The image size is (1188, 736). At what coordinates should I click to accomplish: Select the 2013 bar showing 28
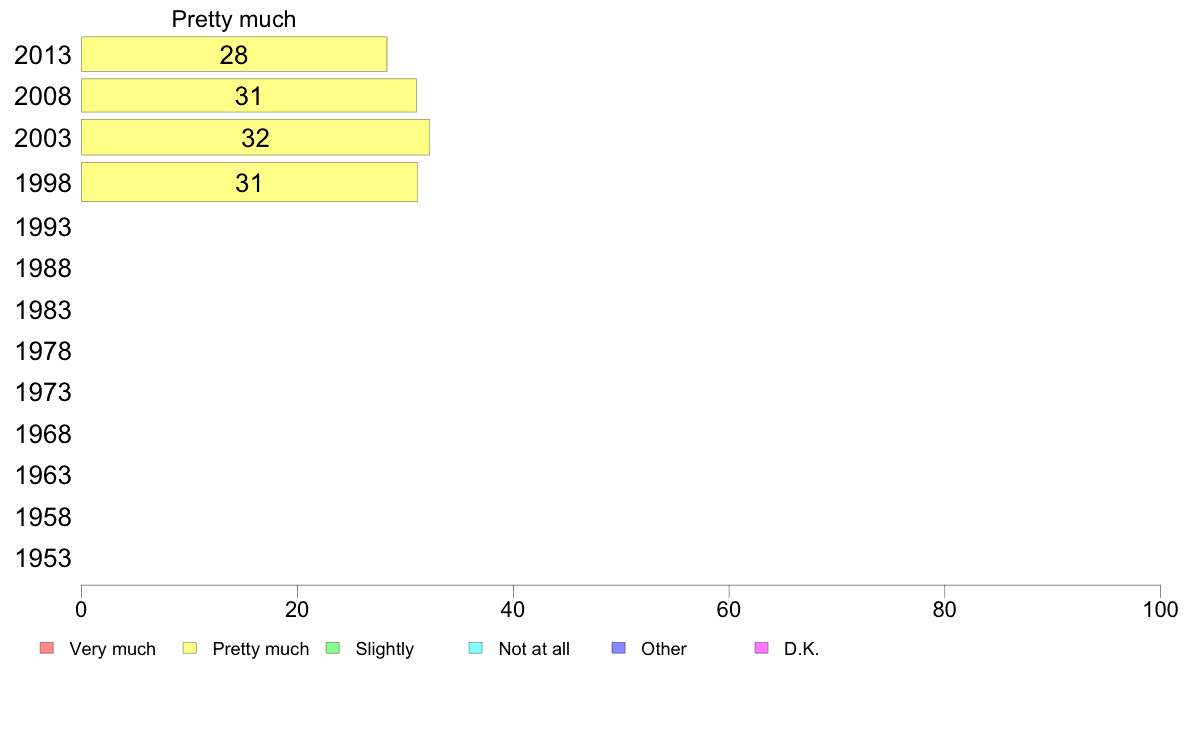point(234,55)
